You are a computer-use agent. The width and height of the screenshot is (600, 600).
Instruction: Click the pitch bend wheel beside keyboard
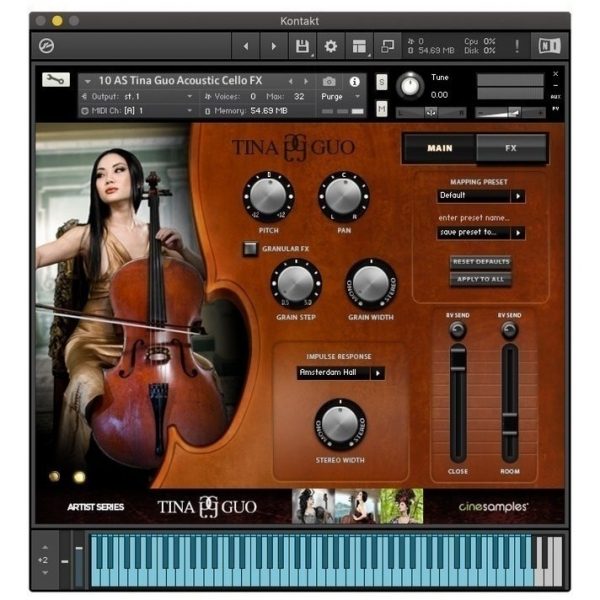point(65,561)
